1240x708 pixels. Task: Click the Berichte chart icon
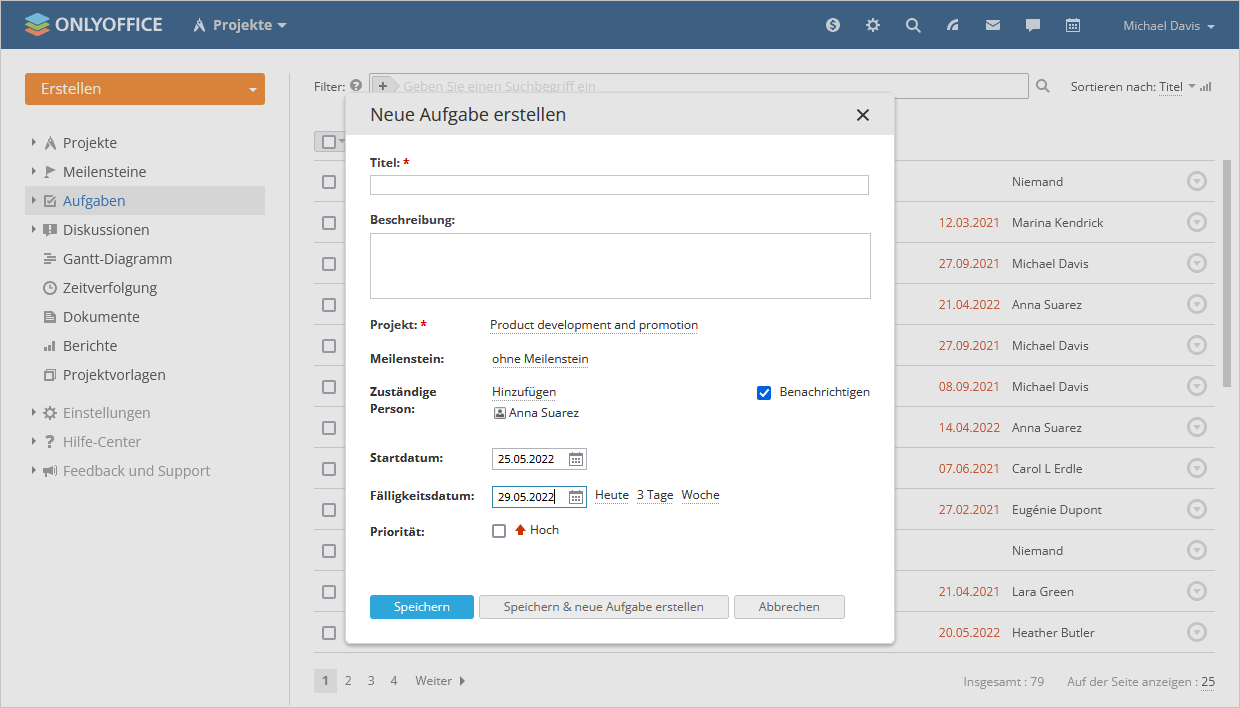coord(50,346)
